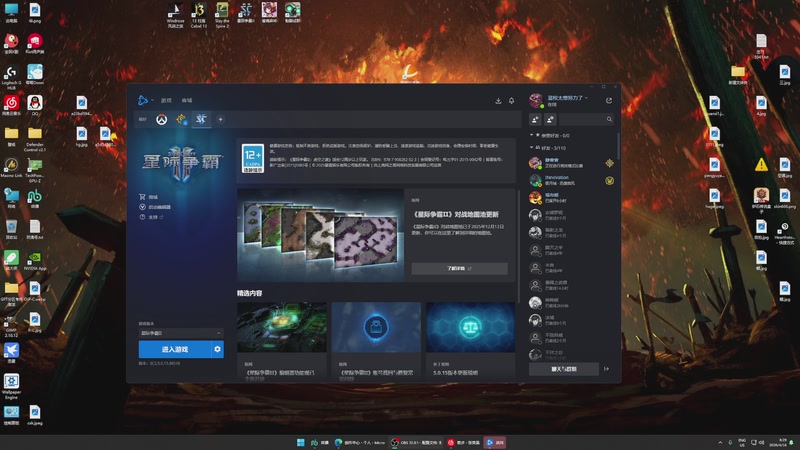Click the user avatar in header

click(x=536, y=100)
